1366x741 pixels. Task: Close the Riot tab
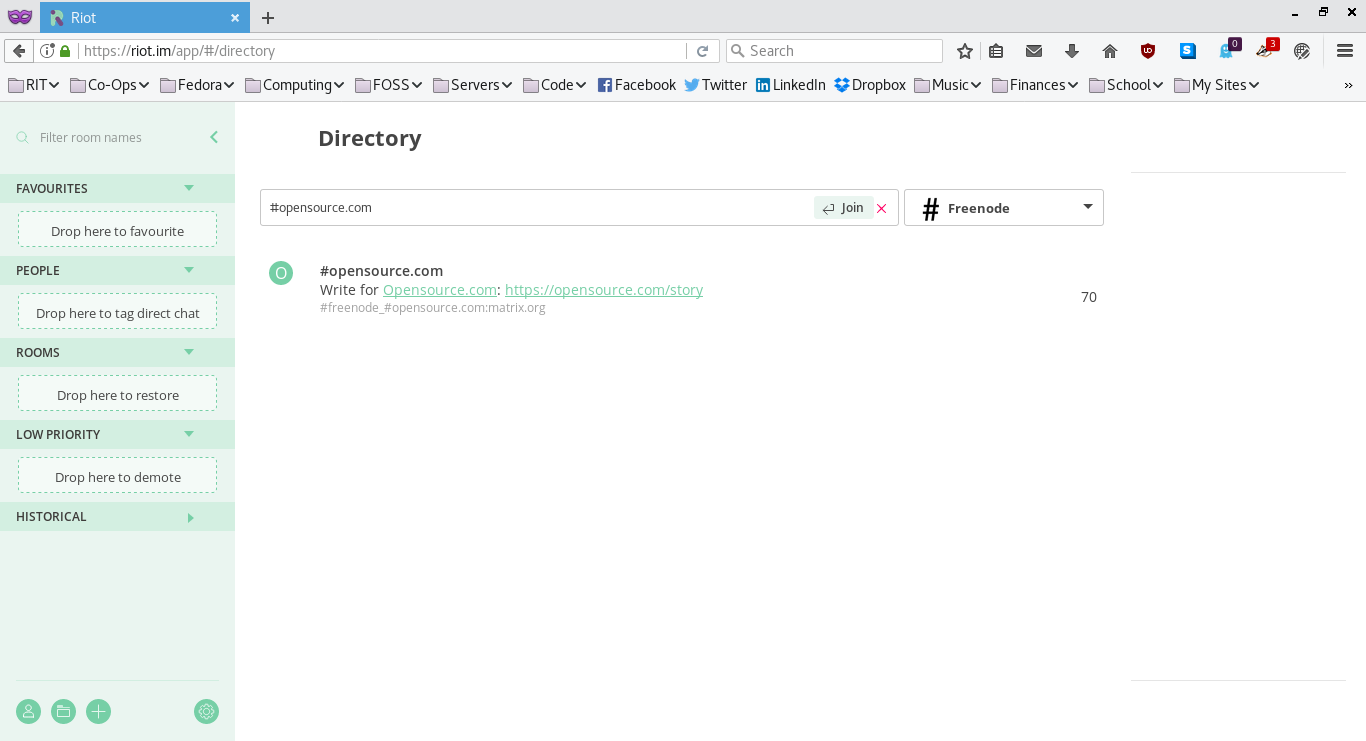coord(235,18)
